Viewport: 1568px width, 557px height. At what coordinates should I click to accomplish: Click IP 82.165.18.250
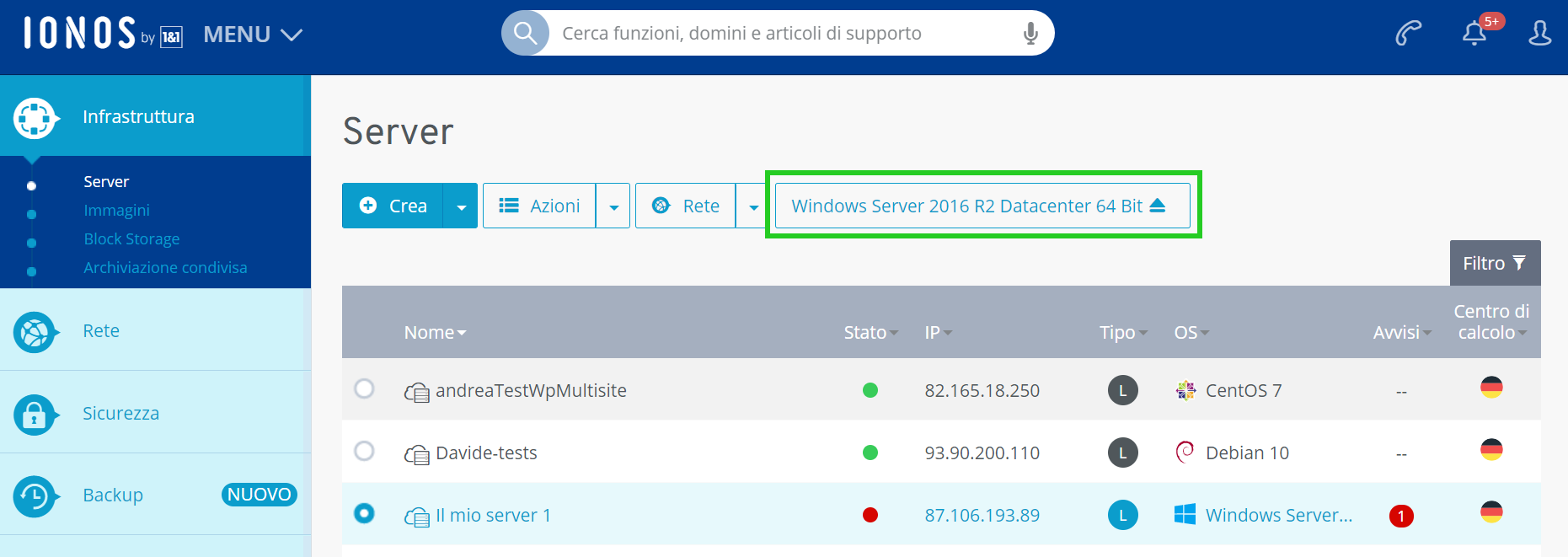982,390
